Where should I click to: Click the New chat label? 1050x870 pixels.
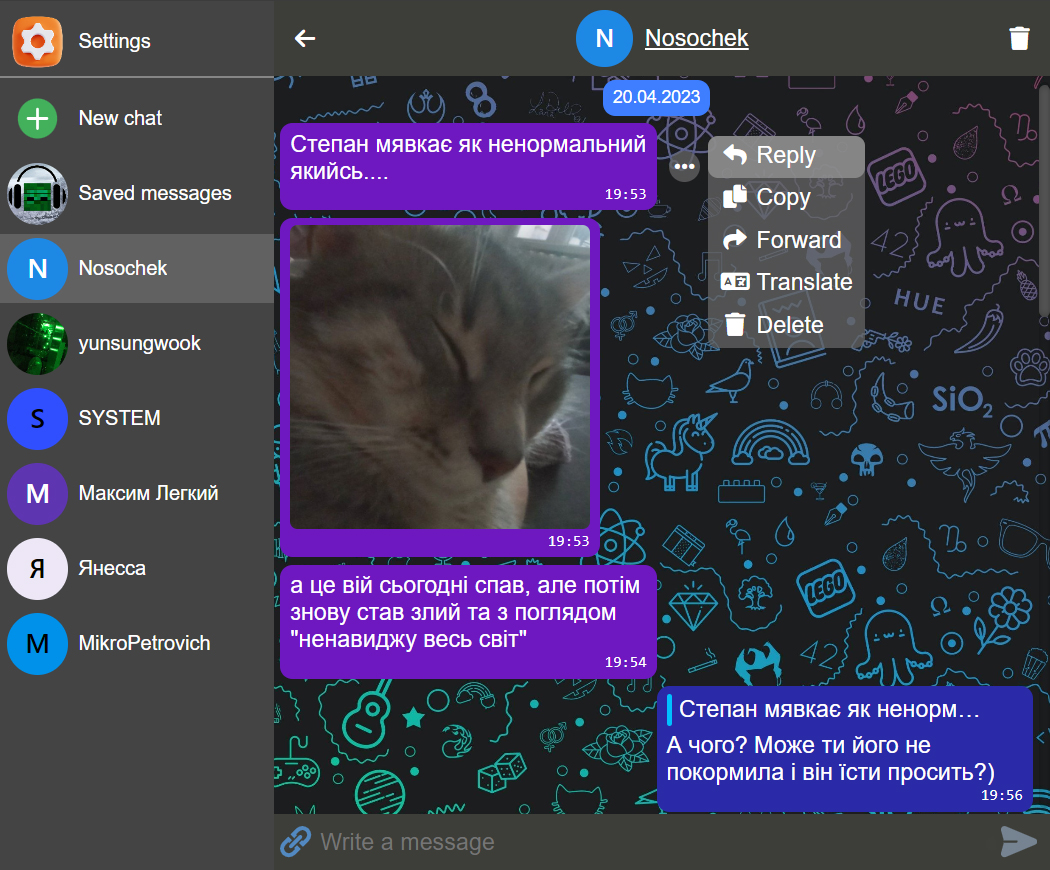(121, 118)
